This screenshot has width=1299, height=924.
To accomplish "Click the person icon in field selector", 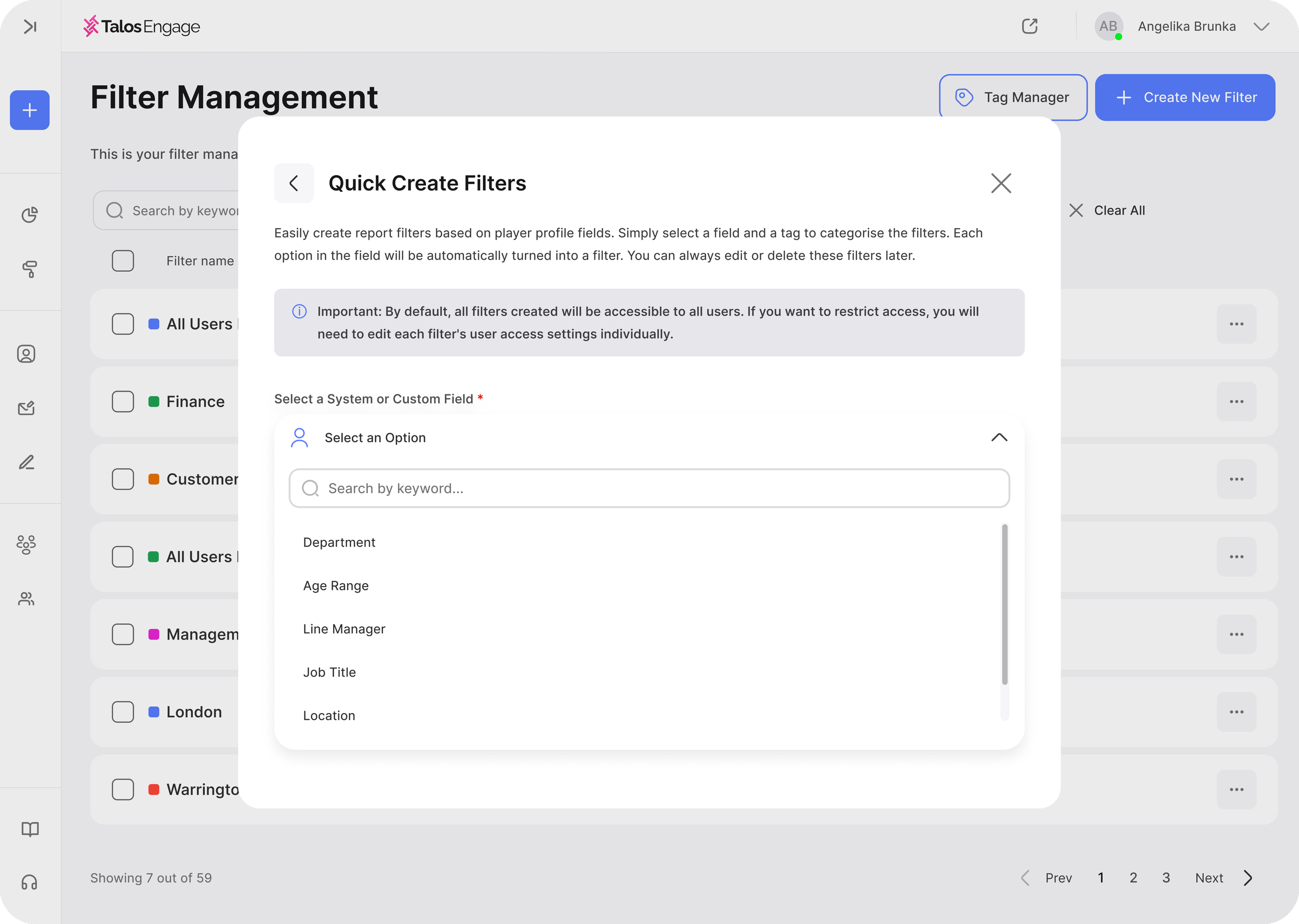I will pos(299,438).
